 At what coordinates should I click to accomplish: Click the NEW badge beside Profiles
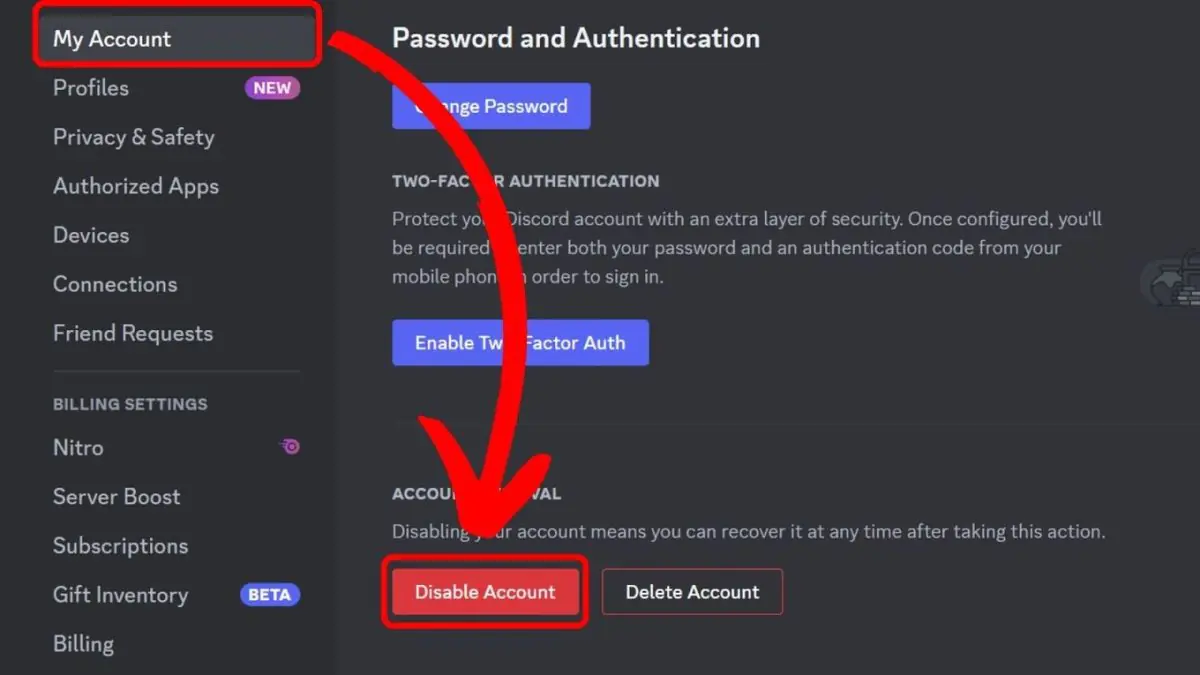(x=272, y=88)
